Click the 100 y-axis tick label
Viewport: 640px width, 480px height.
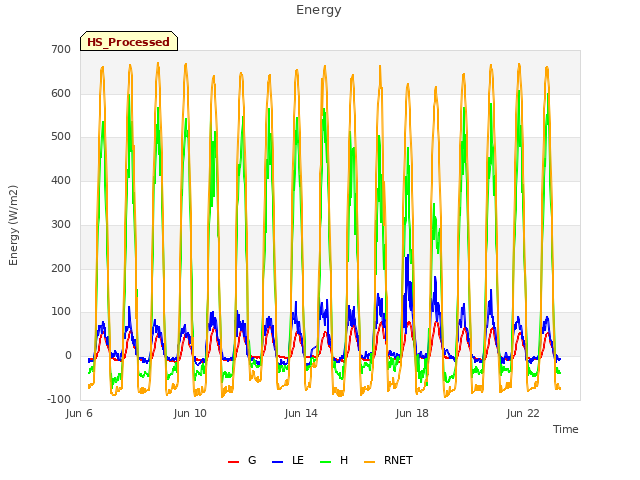point(61,312)
